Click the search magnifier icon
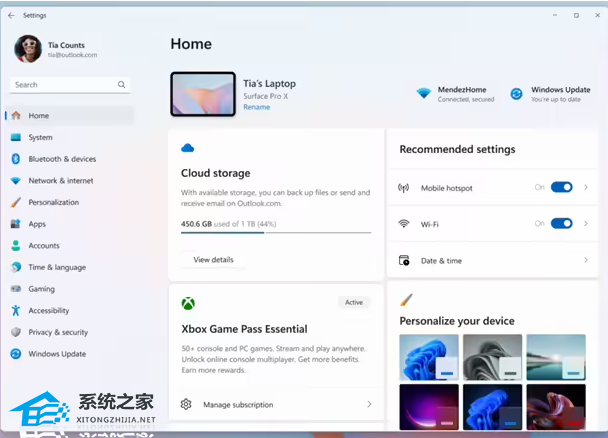This screenshot has width=608, height=438. click(x=121, y=84)
